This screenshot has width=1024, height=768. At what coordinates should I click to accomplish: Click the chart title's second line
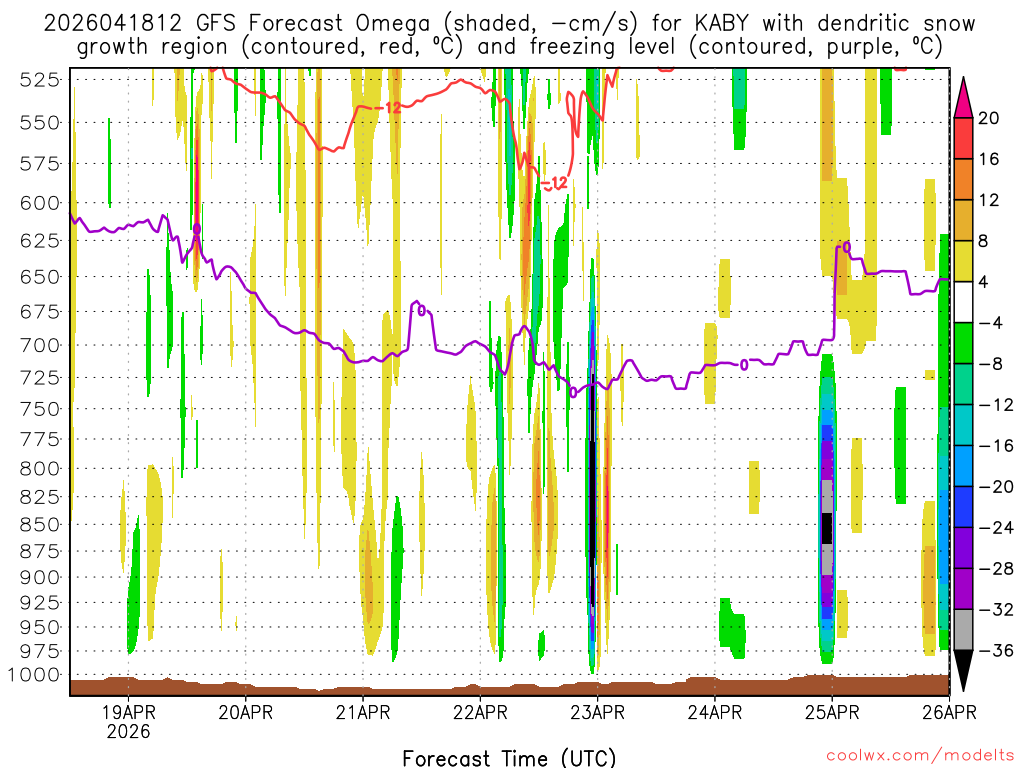509,47
